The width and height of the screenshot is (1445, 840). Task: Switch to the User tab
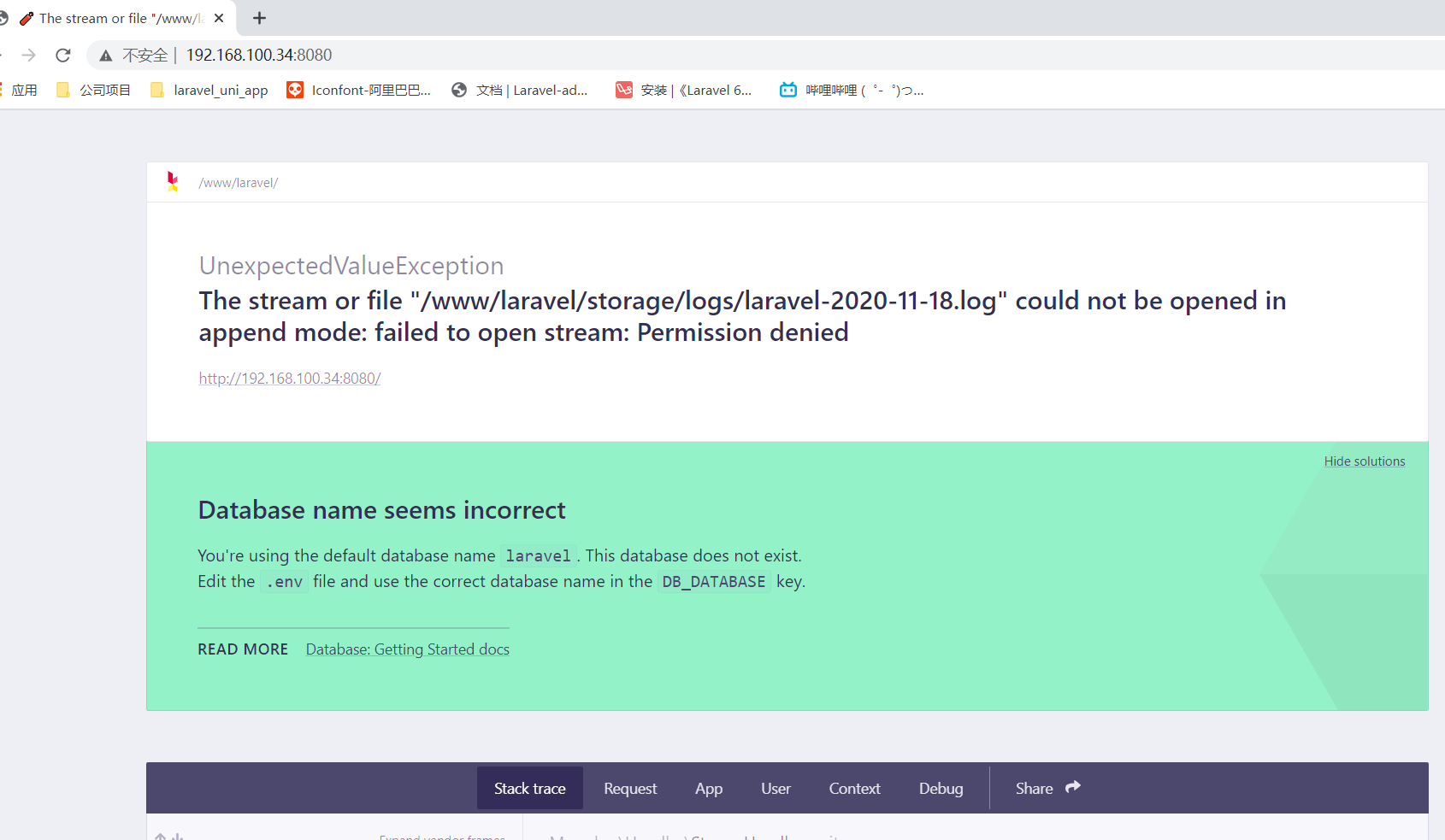pos(776,788)
